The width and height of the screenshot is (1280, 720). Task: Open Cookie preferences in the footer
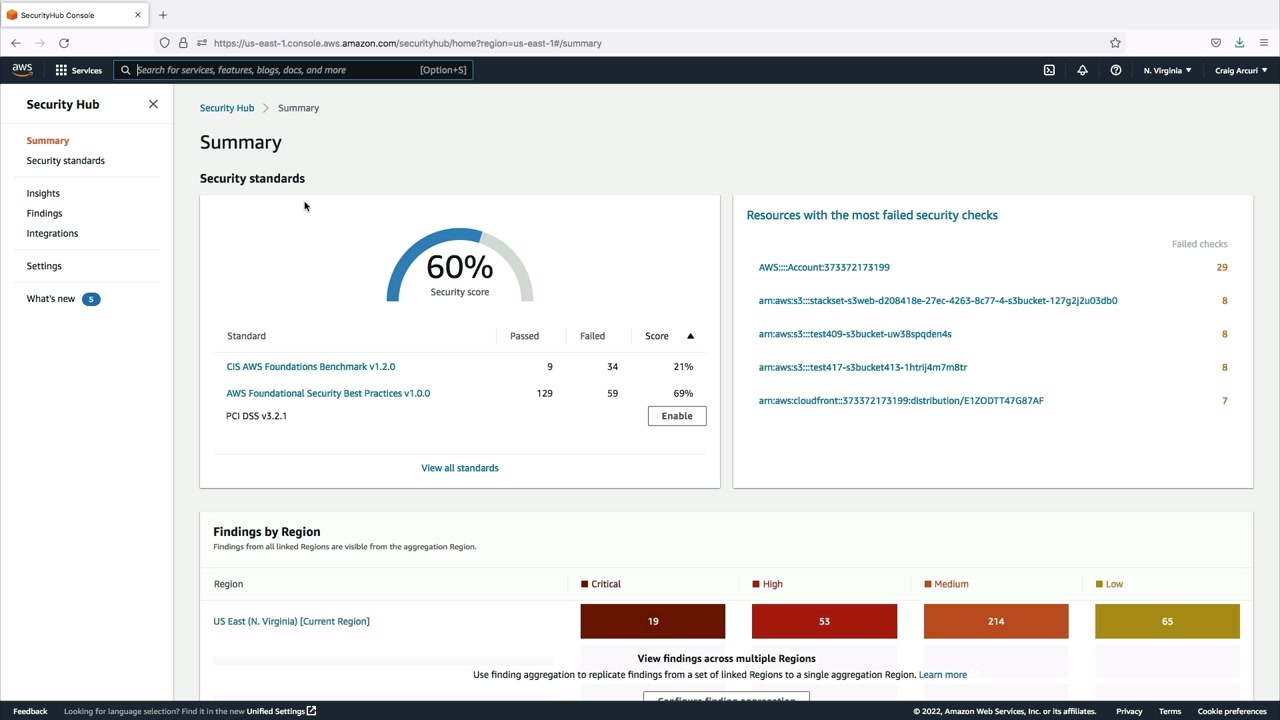point(1232,711)
